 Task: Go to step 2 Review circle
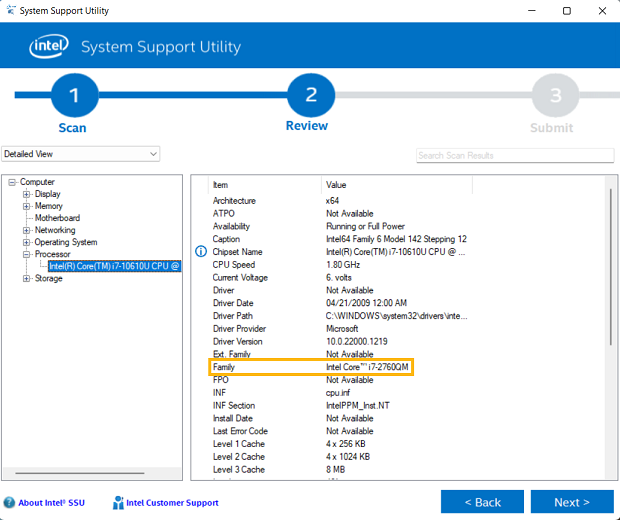point(311,95)
